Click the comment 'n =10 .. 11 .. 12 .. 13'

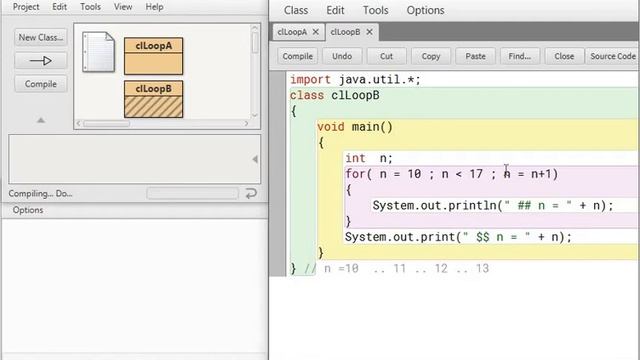tap(407, 269)
